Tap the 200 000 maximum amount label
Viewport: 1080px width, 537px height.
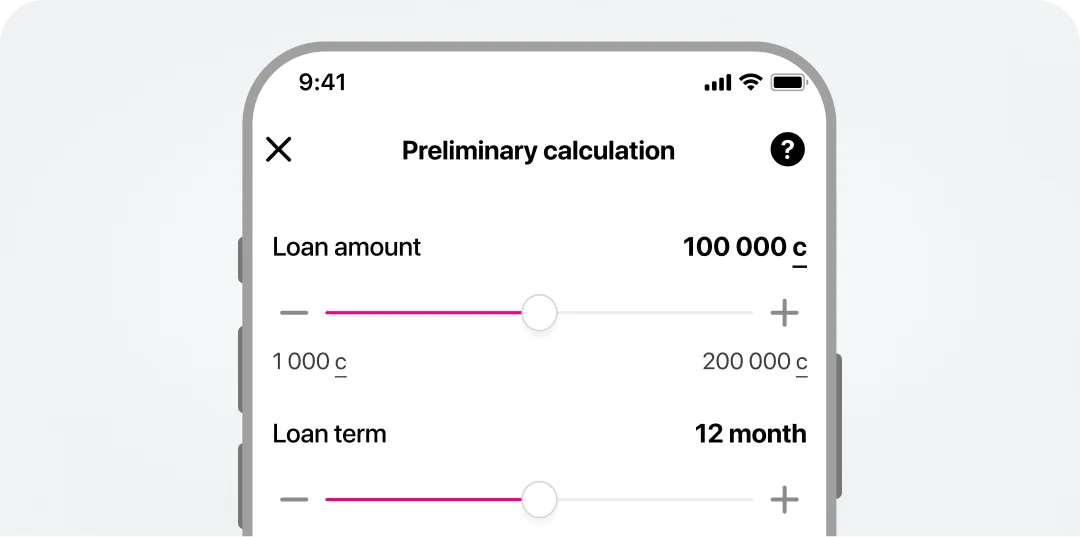(x=754, y=362)
